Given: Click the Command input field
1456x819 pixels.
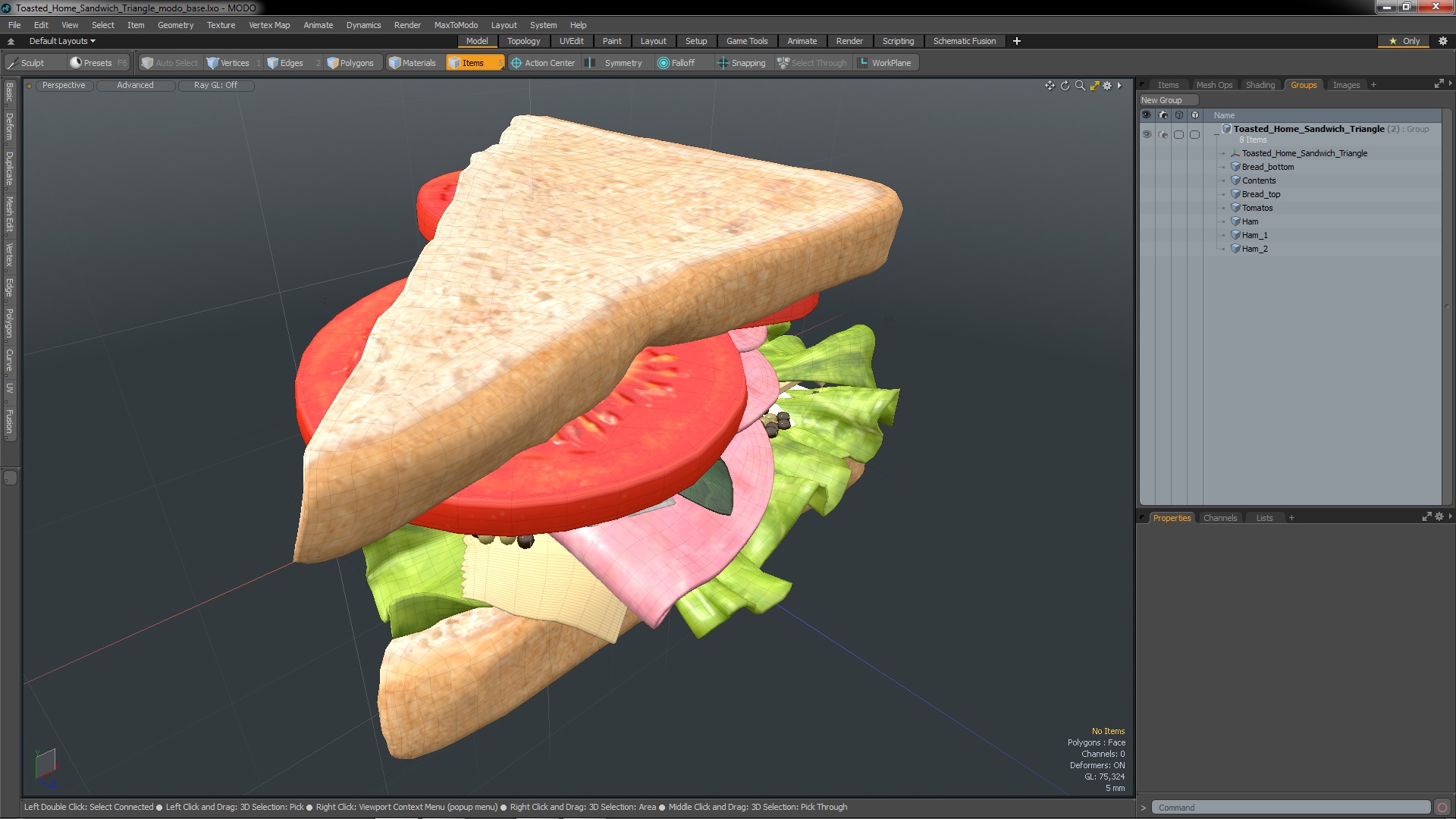Looking at the screenshot, I should pyautogui.click(x=1289, y=808).
